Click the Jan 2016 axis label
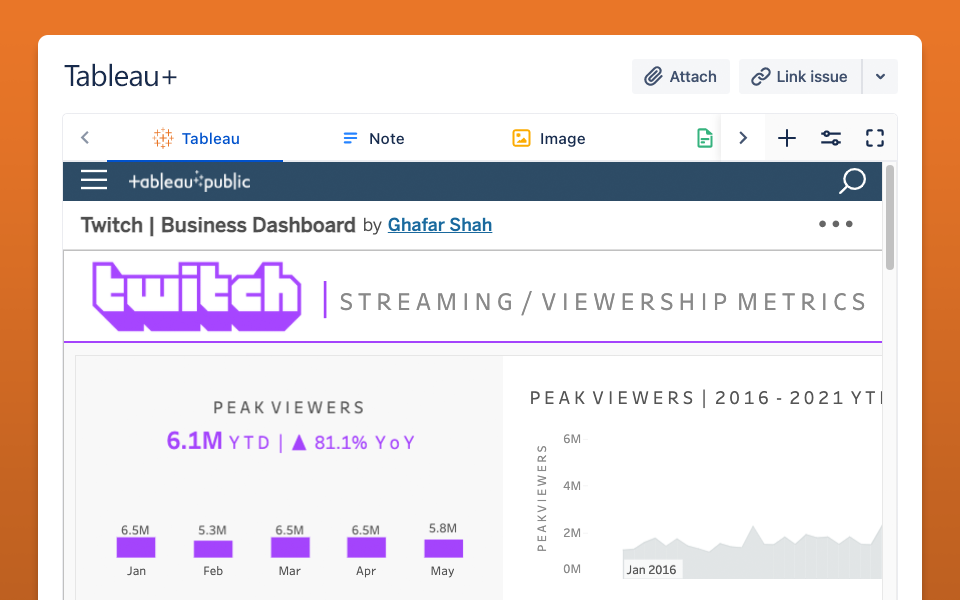Viewport: 960px width, 600px height. click(651, 570)
